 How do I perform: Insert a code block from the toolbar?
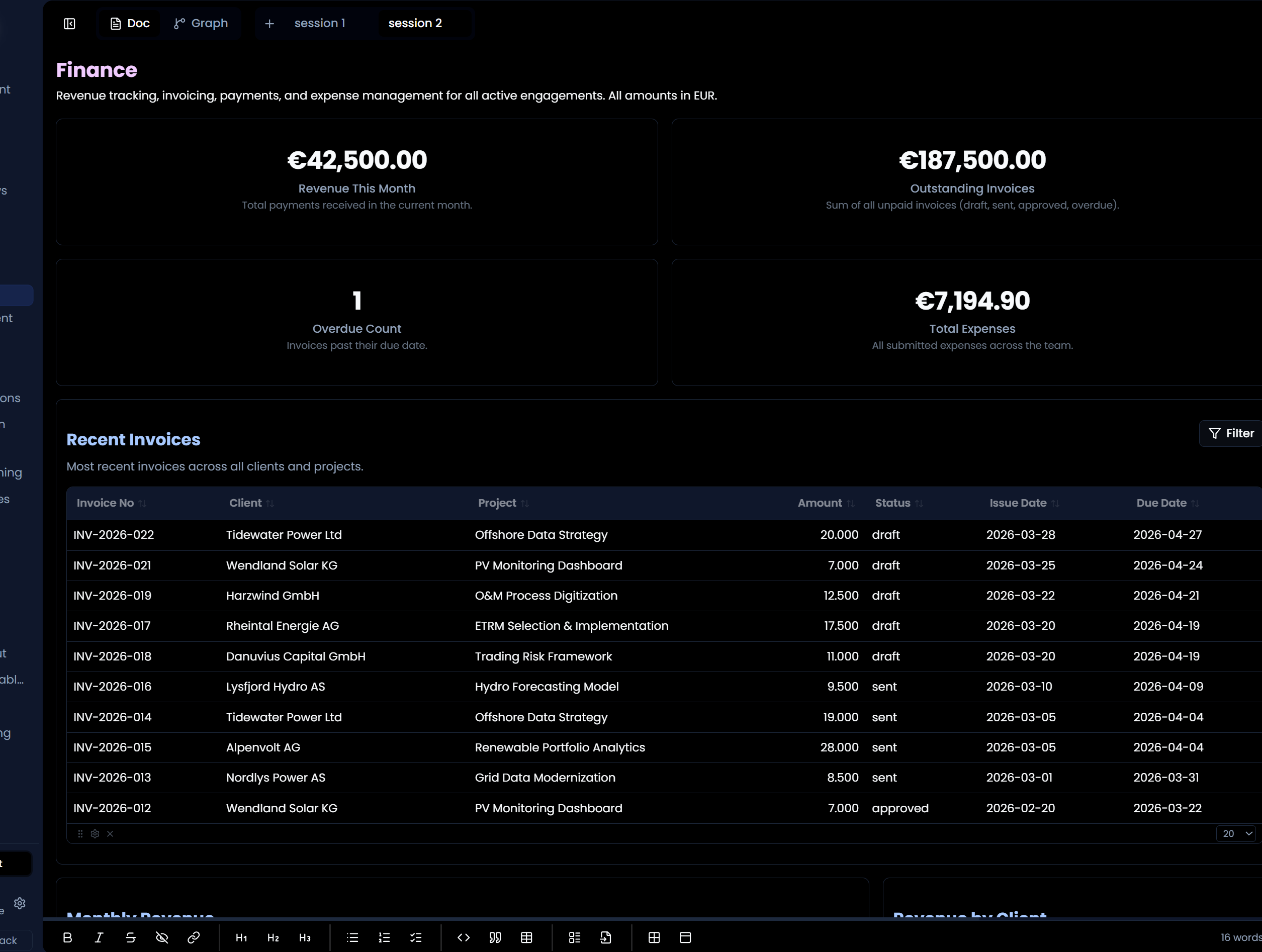(x=463, y=937)
